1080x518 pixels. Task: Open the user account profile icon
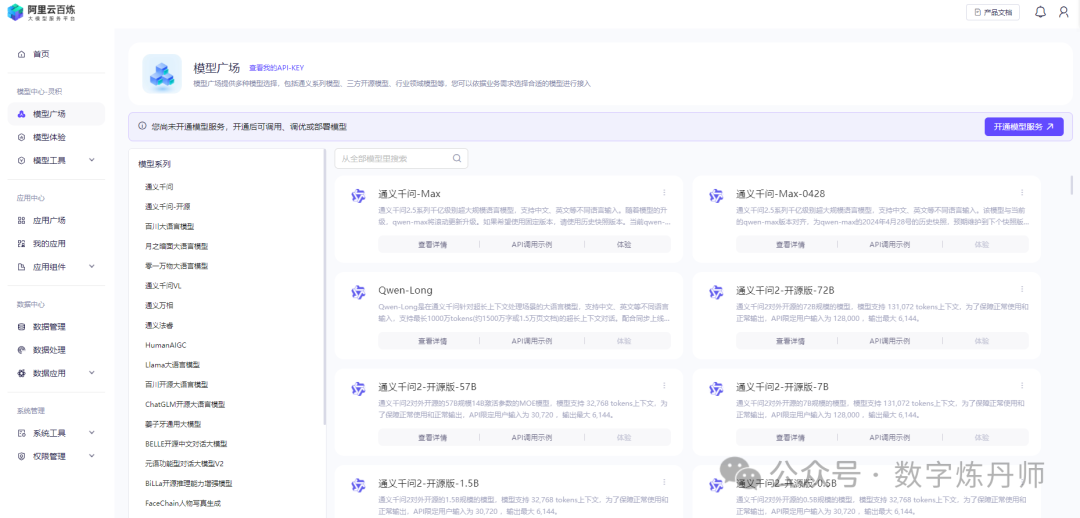coord(1063,12)
